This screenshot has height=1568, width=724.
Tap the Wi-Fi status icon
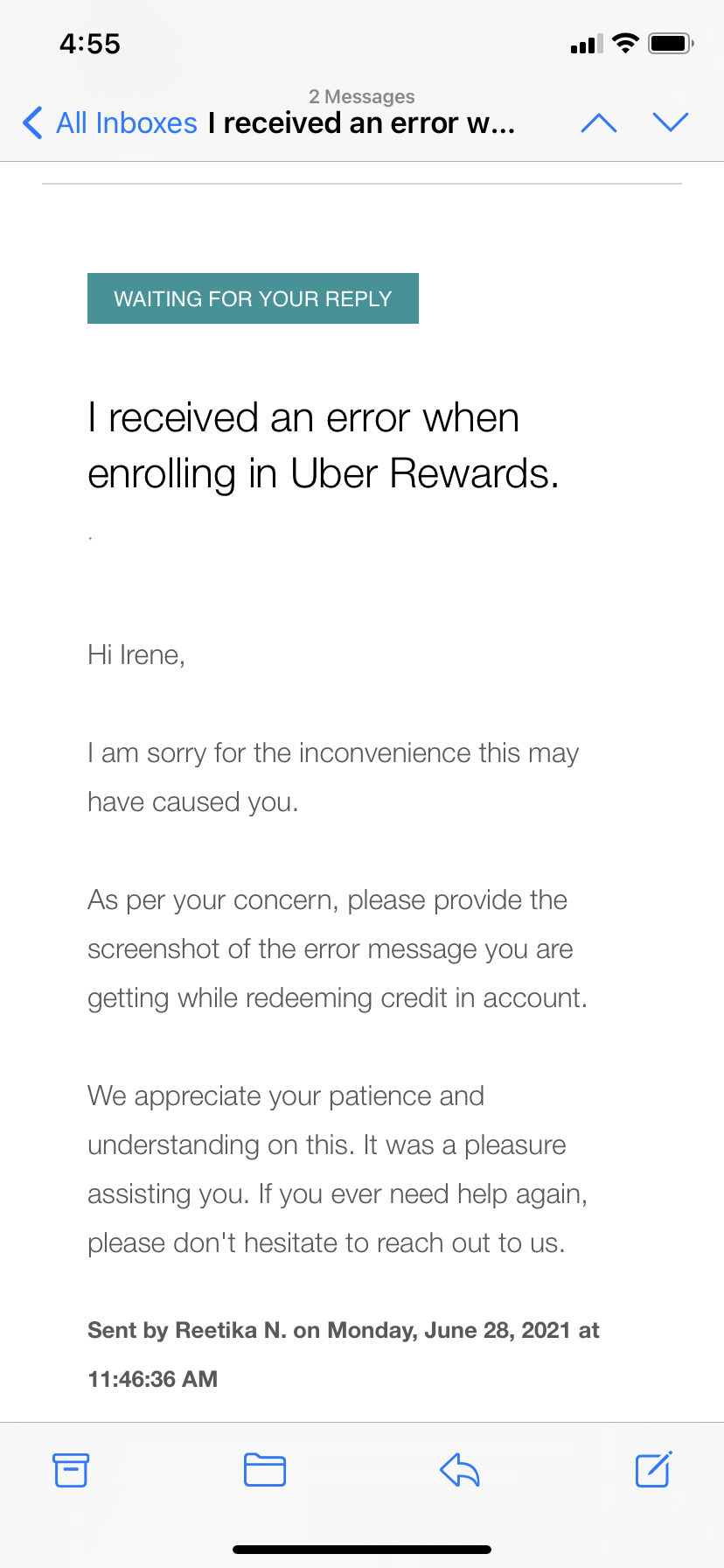(x=625, y=43)
